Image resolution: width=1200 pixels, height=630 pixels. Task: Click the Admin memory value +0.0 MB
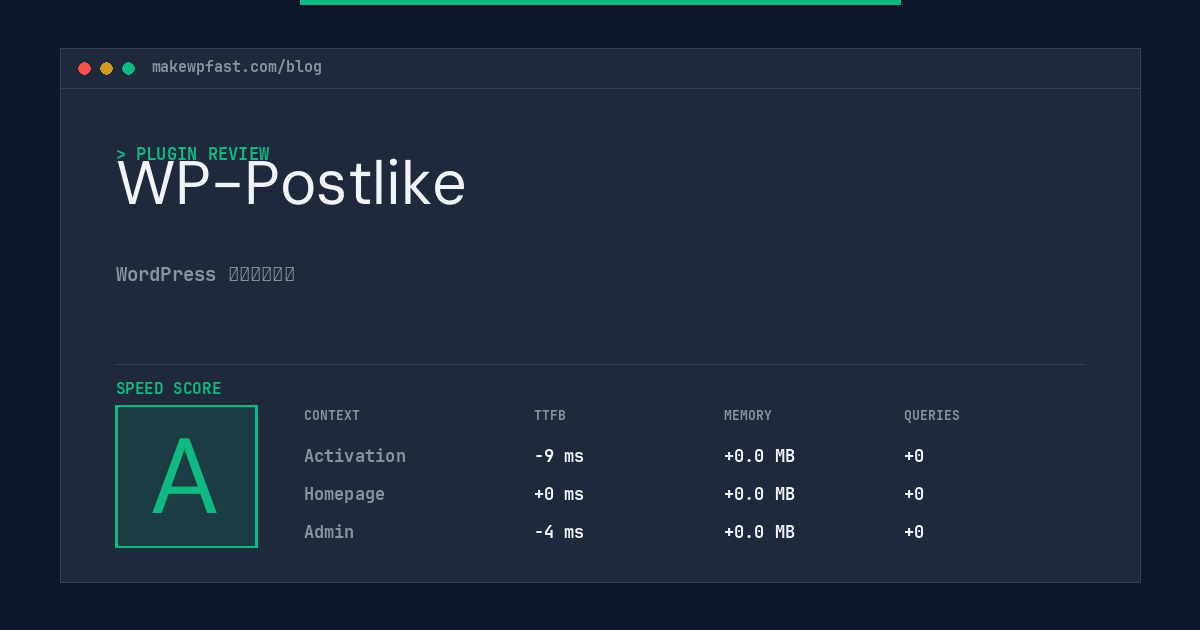coord(759,532)
